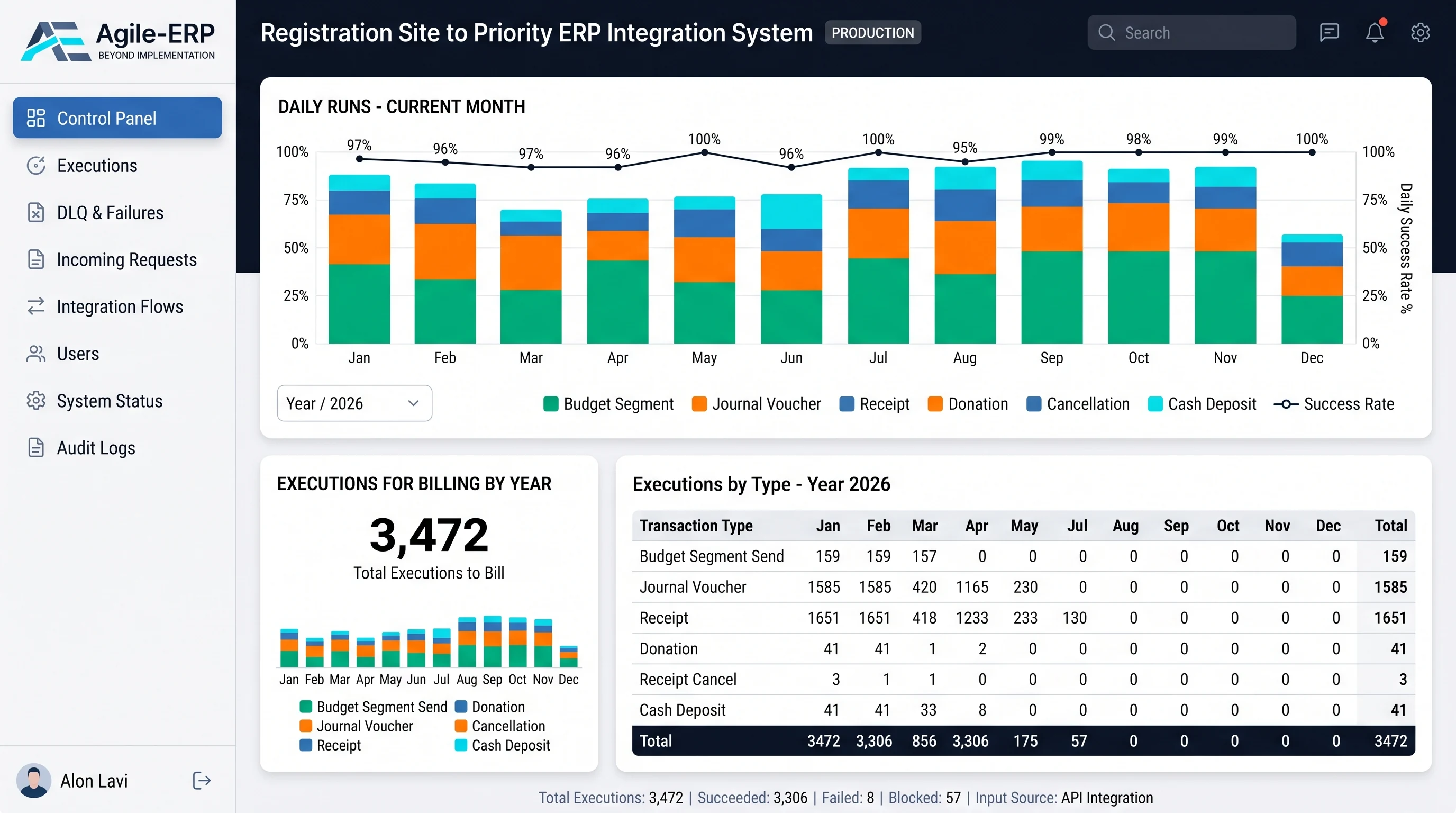Toggle Budget Segment Send legend in billing chart
This screenshot has width=1456, height=813.
point(373,707)
